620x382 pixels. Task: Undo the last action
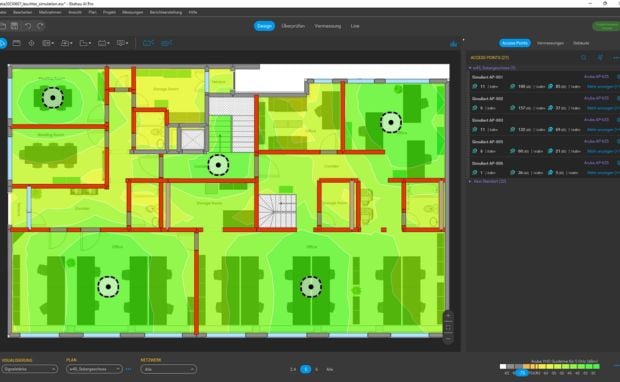tap(28, 26)
